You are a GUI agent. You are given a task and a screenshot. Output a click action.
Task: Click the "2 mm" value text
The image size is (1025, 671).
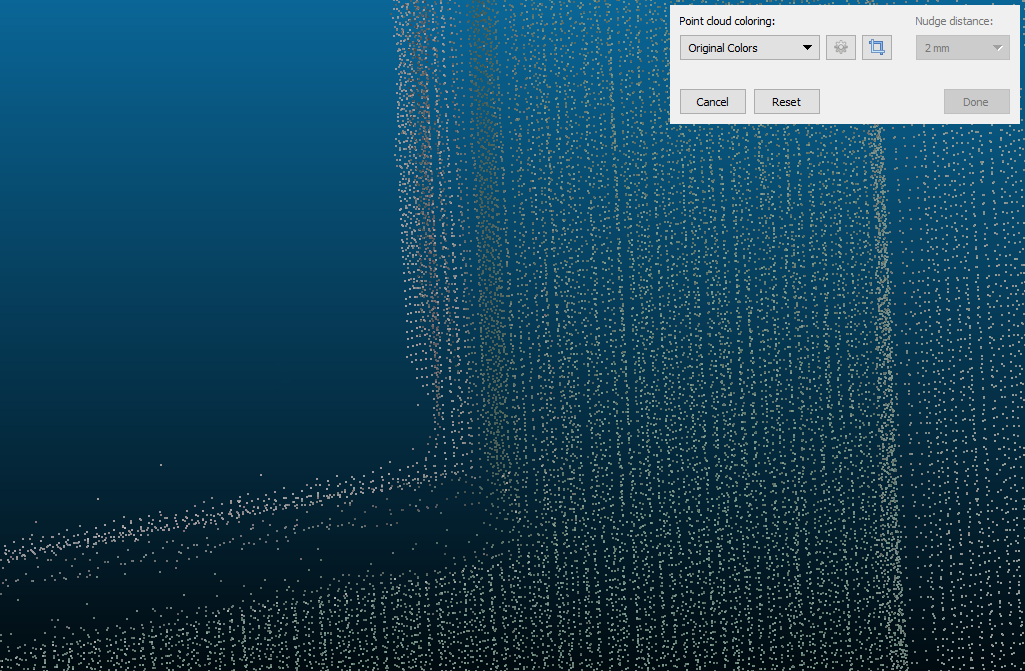(x=937, y=48)
